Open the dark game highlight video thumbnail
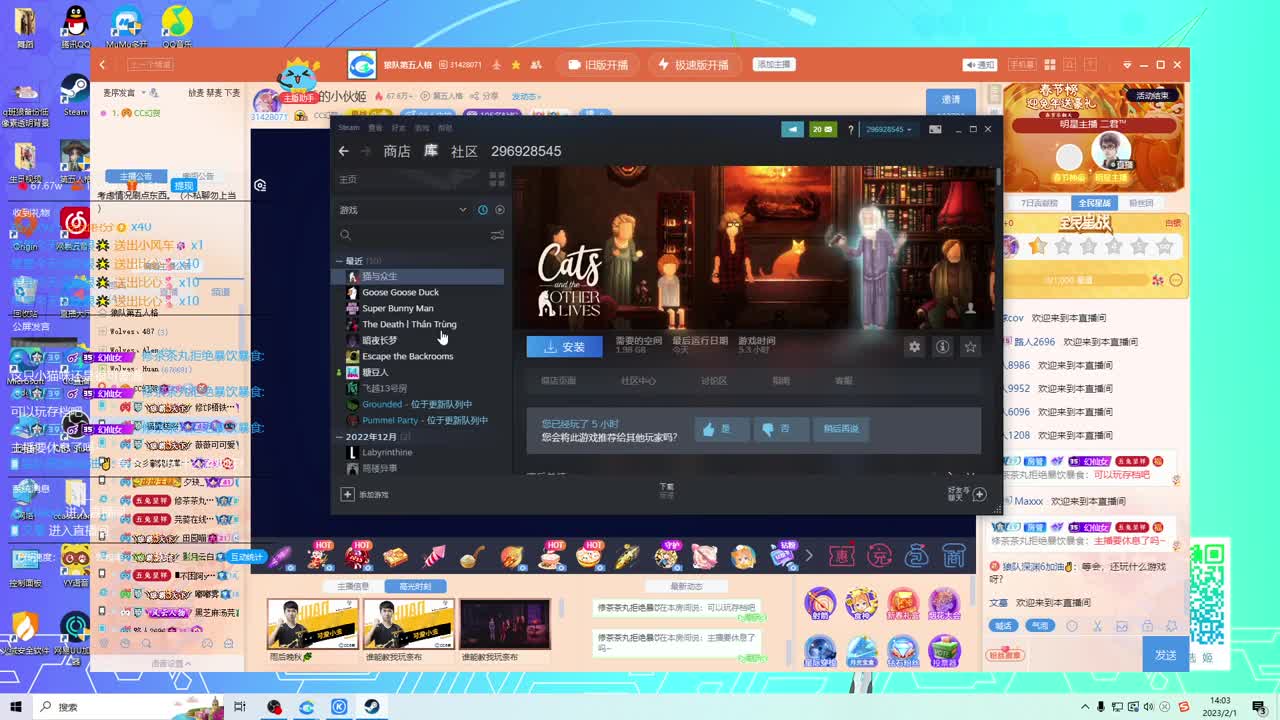Image resolution: width=1280 pixels, height=720 pixels. (x=504, y=625)
